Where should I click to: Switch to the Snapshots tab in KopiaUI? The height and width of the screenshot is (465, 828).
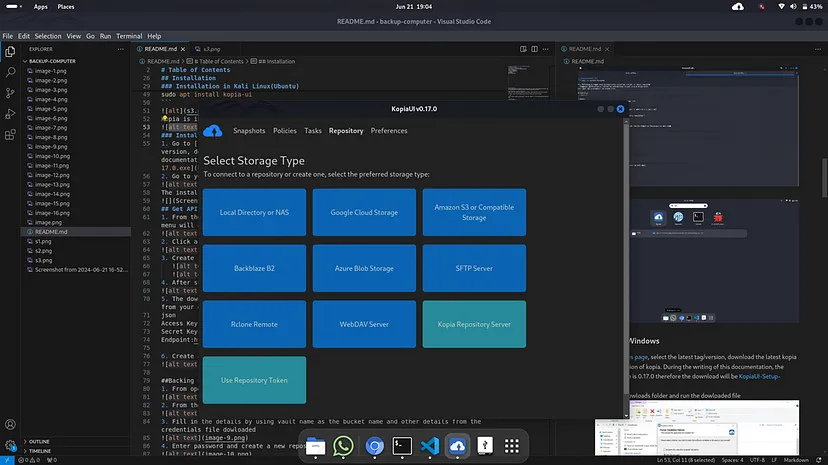tap(249, 131)
